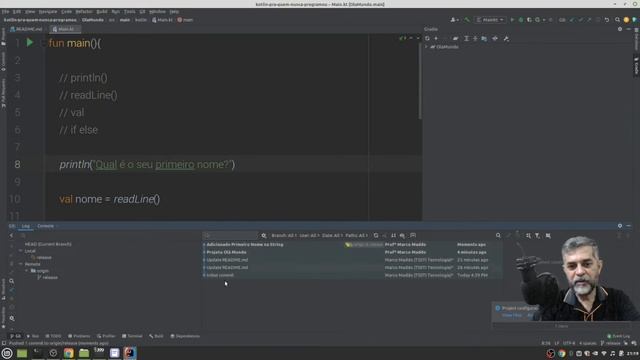Screen dimensions: 640x360
Task: Click the magnifier in Git branches sidebar
Action: click(12, 281)
